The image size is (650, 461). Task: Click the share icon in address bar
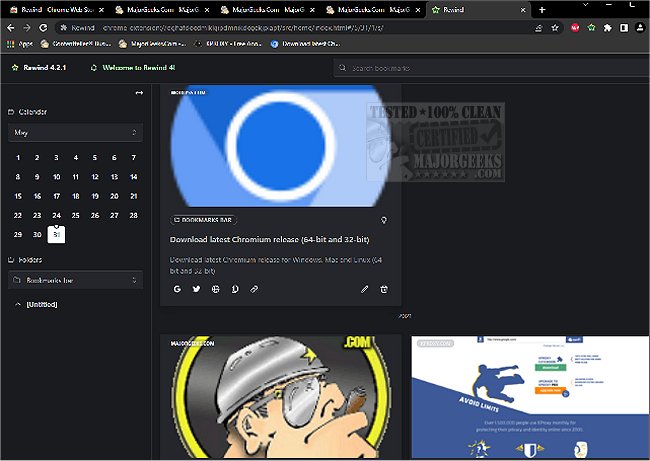tap(538, 28)
